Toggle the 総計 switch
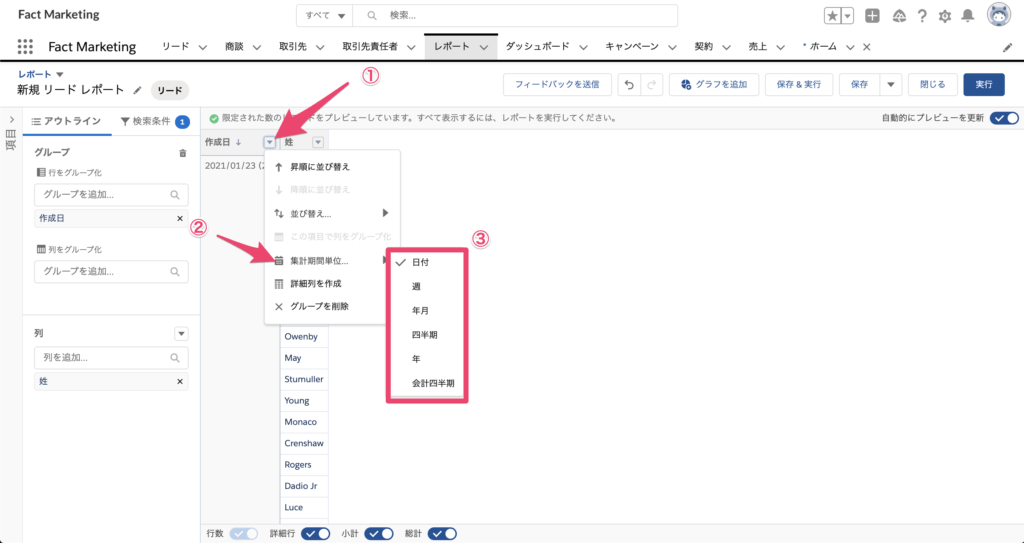1024x543 pixels. (x=442, y=534)
